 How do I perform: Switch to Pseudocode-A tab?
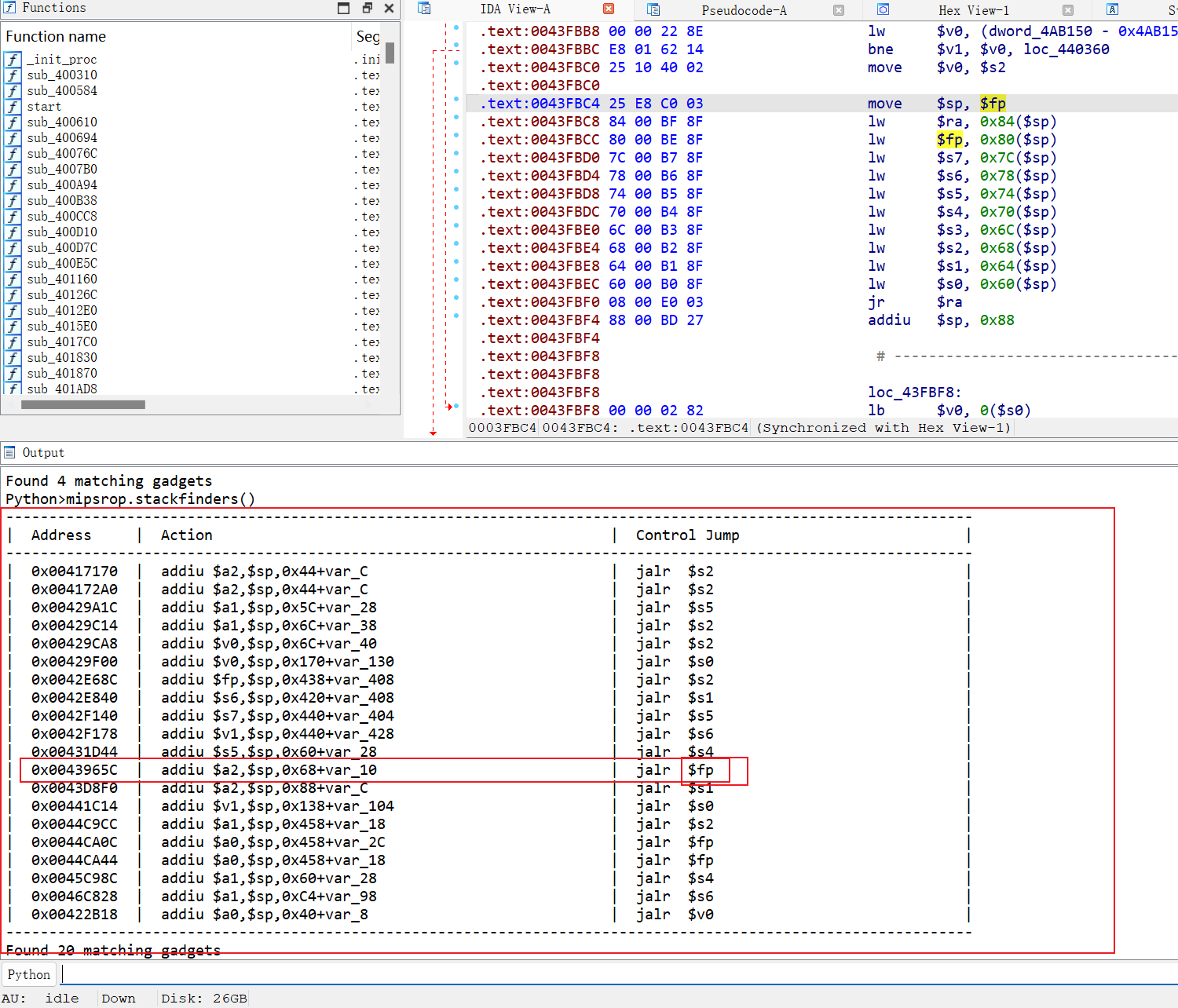(x=744, y=10)
